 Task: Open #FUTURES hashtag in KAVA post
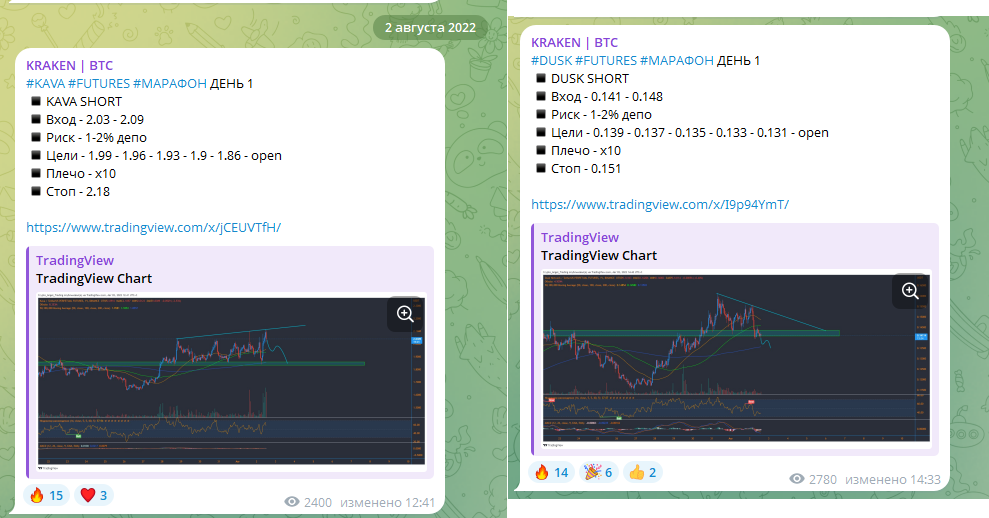coord(99,83)
